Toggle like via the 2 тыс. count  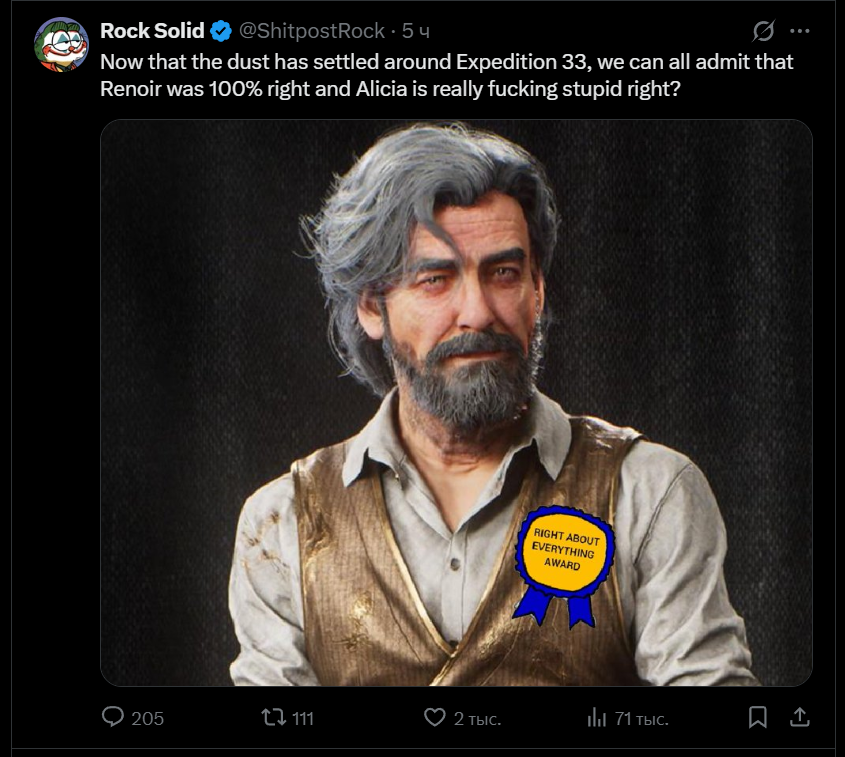477,718
